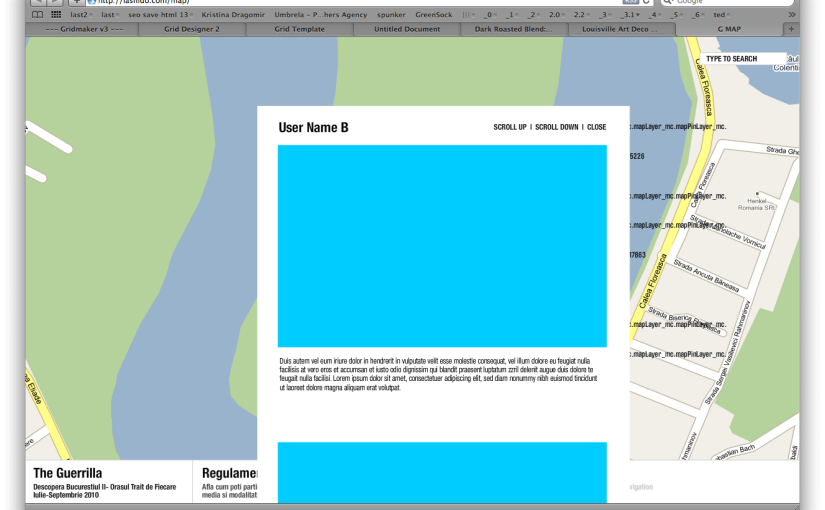Screen dimensions: 825x510
Task: Focus the TYPE TO SEARCH field
Action: point(743,58)
